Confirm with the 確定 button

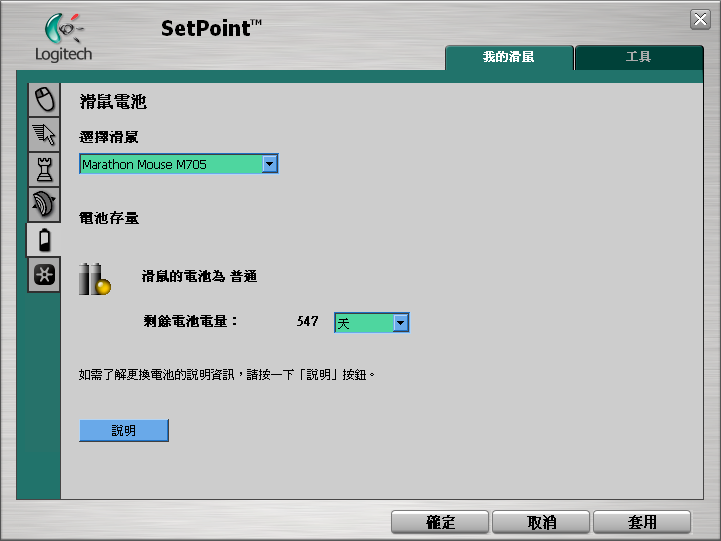pos(440,522)
